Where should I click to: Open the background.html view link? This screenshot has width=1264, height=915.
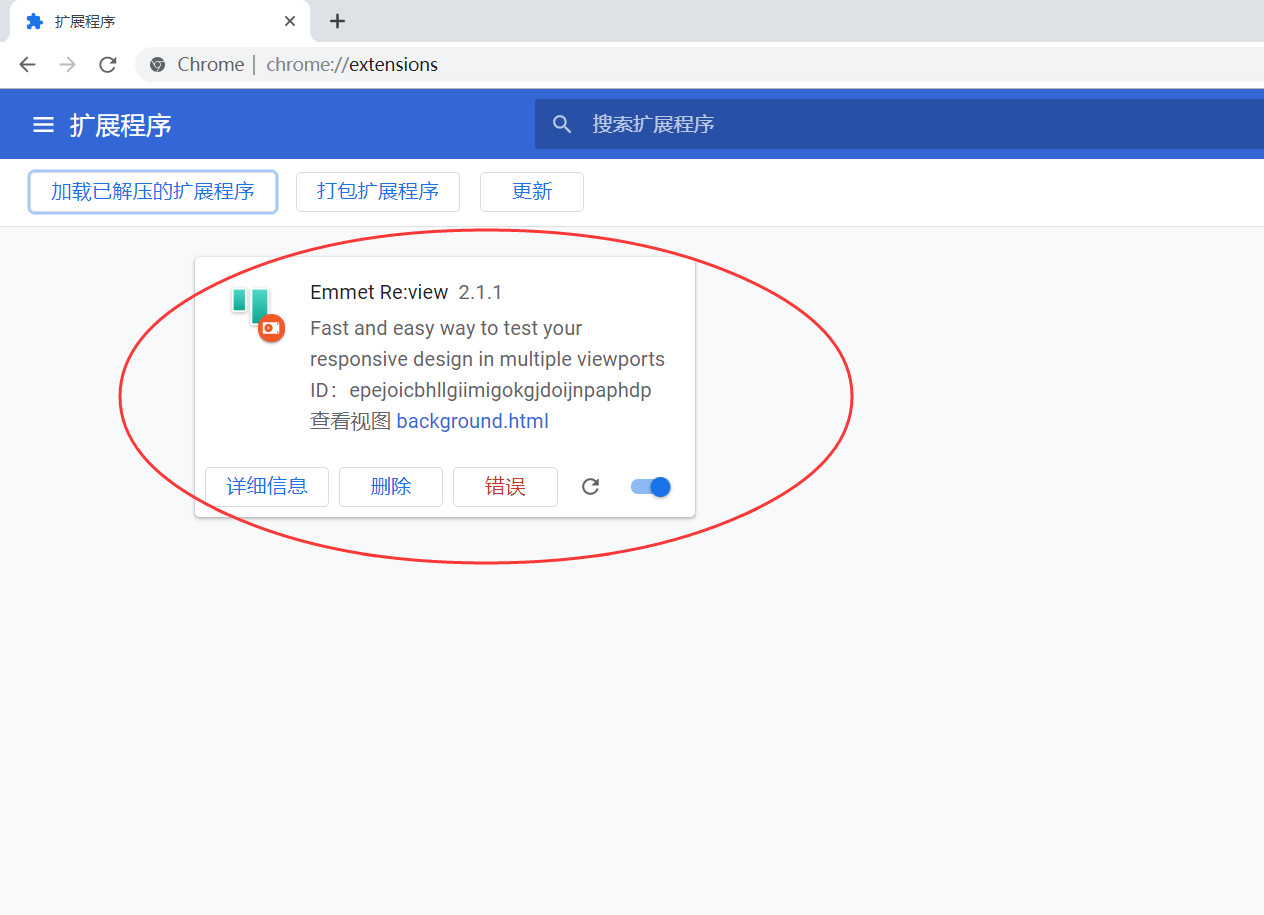tap(472, 420)
